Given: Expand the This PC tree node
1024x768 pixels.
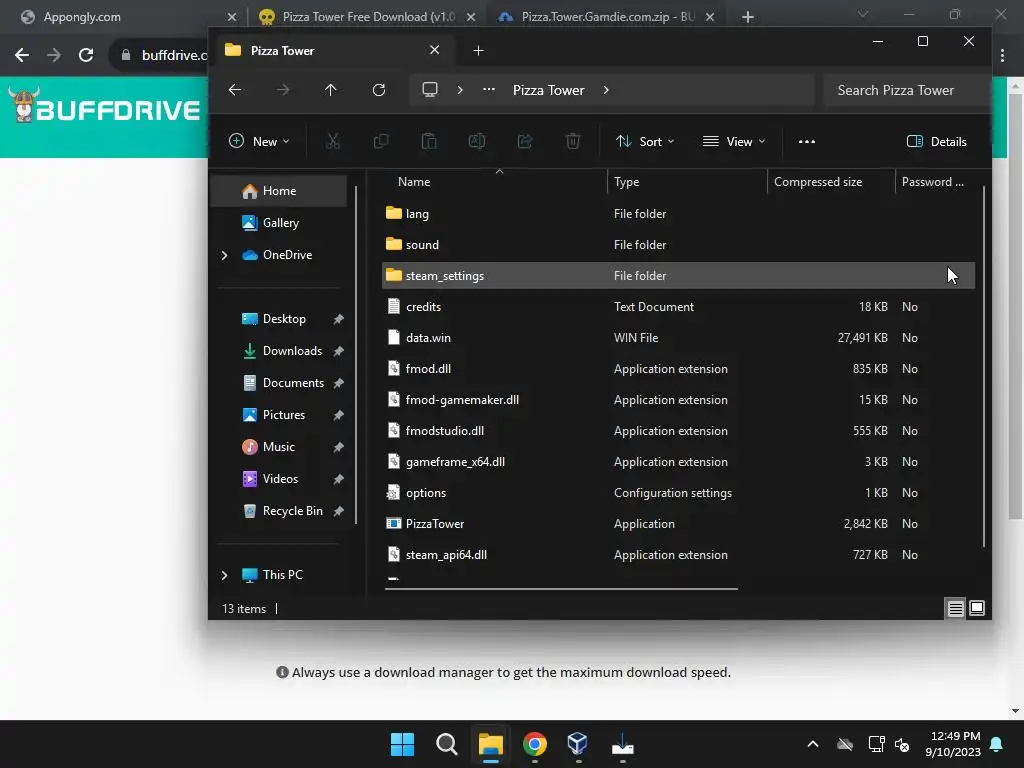Looking at the screenshot, I should pyautogui.click(x=225, y=575).
